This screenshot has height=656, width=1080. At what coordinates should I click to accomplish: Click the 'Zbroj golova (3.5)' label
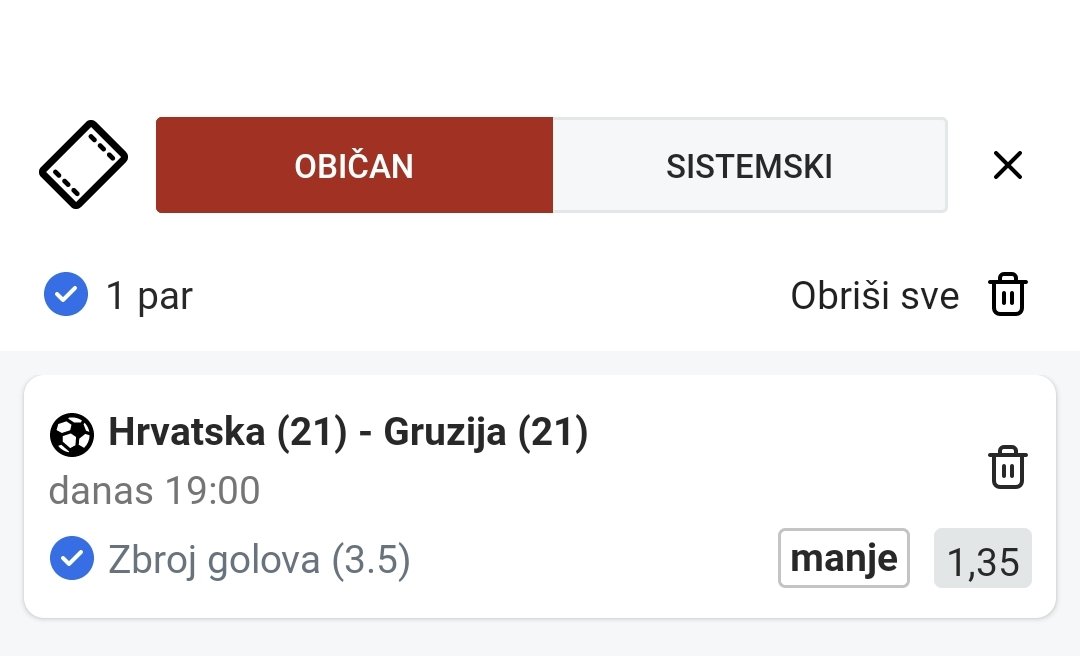coord(259,559)
